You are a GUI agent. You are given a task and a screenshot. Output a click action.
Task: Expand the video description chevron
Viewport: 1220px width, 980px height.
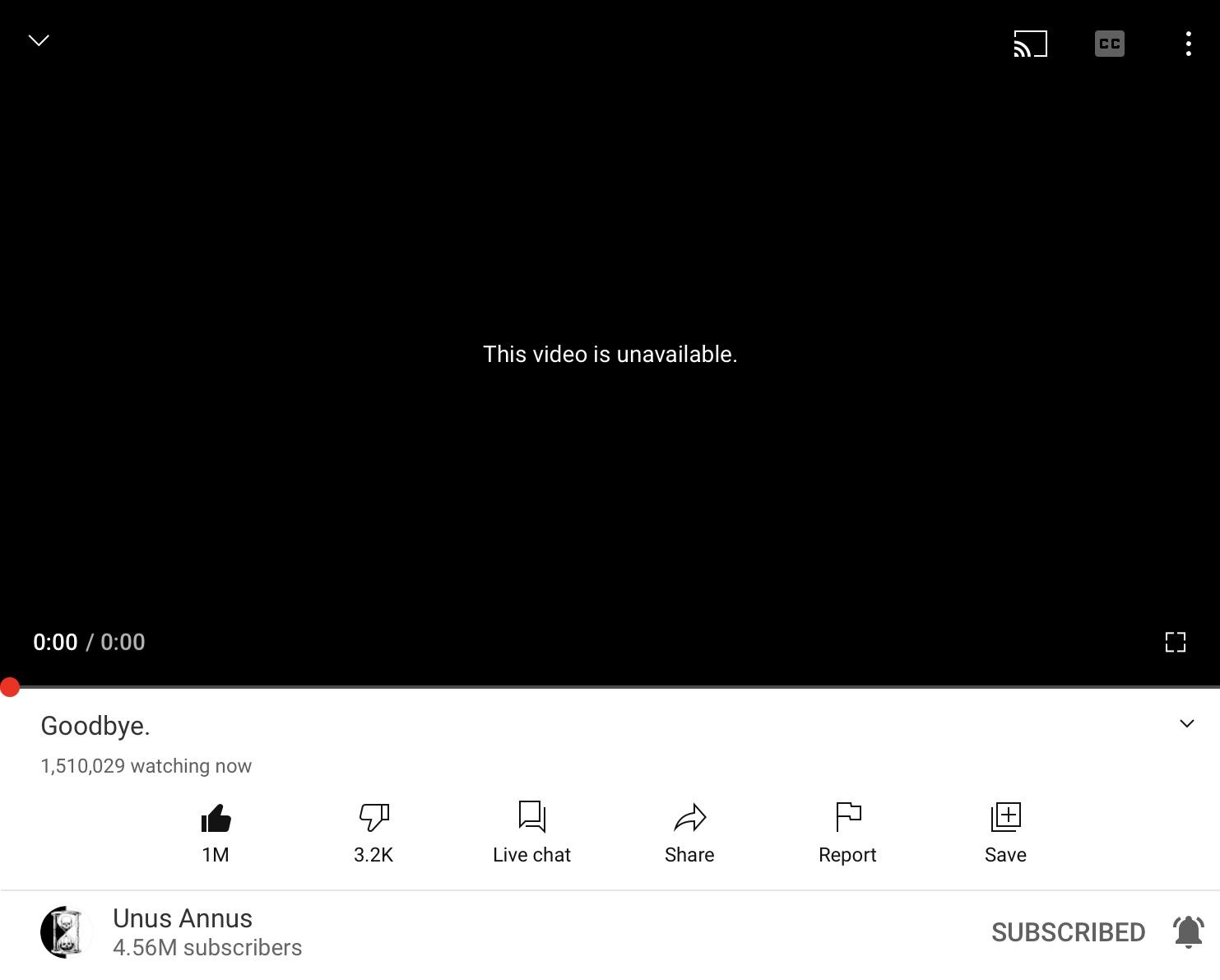click(1186, 723)
